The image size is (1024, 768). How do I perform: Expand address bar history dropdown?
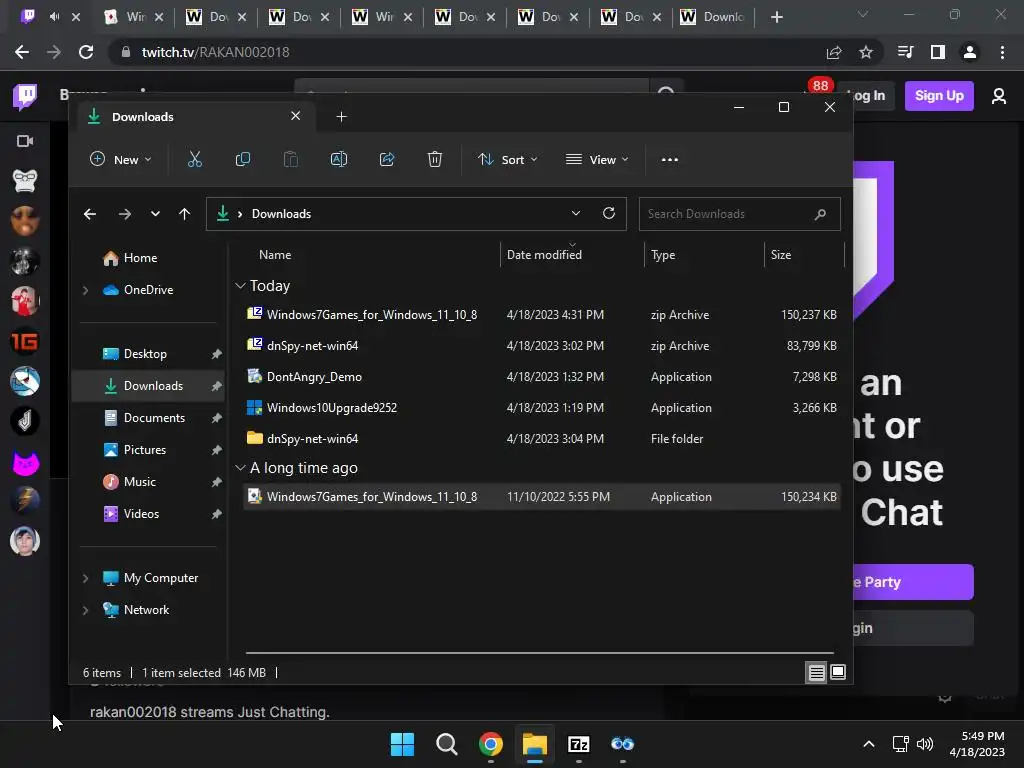pos(575,214)
